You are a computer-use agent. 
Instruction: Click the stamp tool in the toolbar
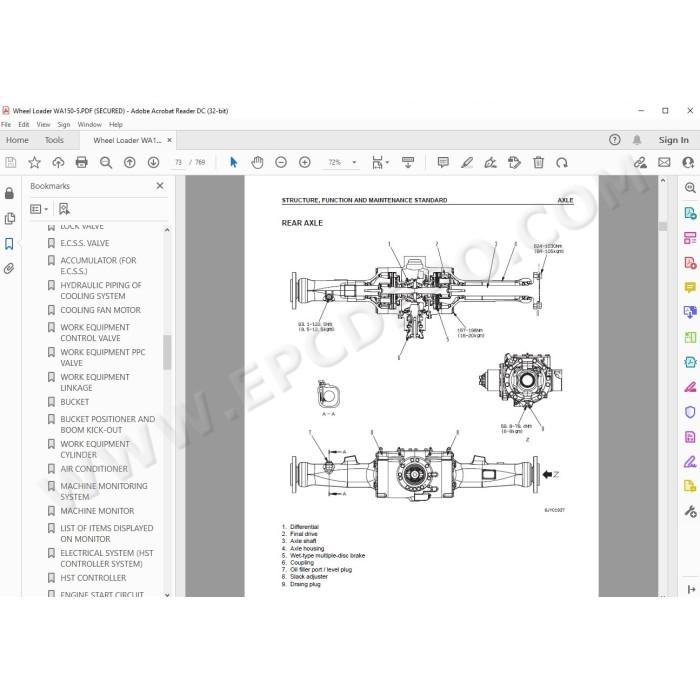coord(514,162)
